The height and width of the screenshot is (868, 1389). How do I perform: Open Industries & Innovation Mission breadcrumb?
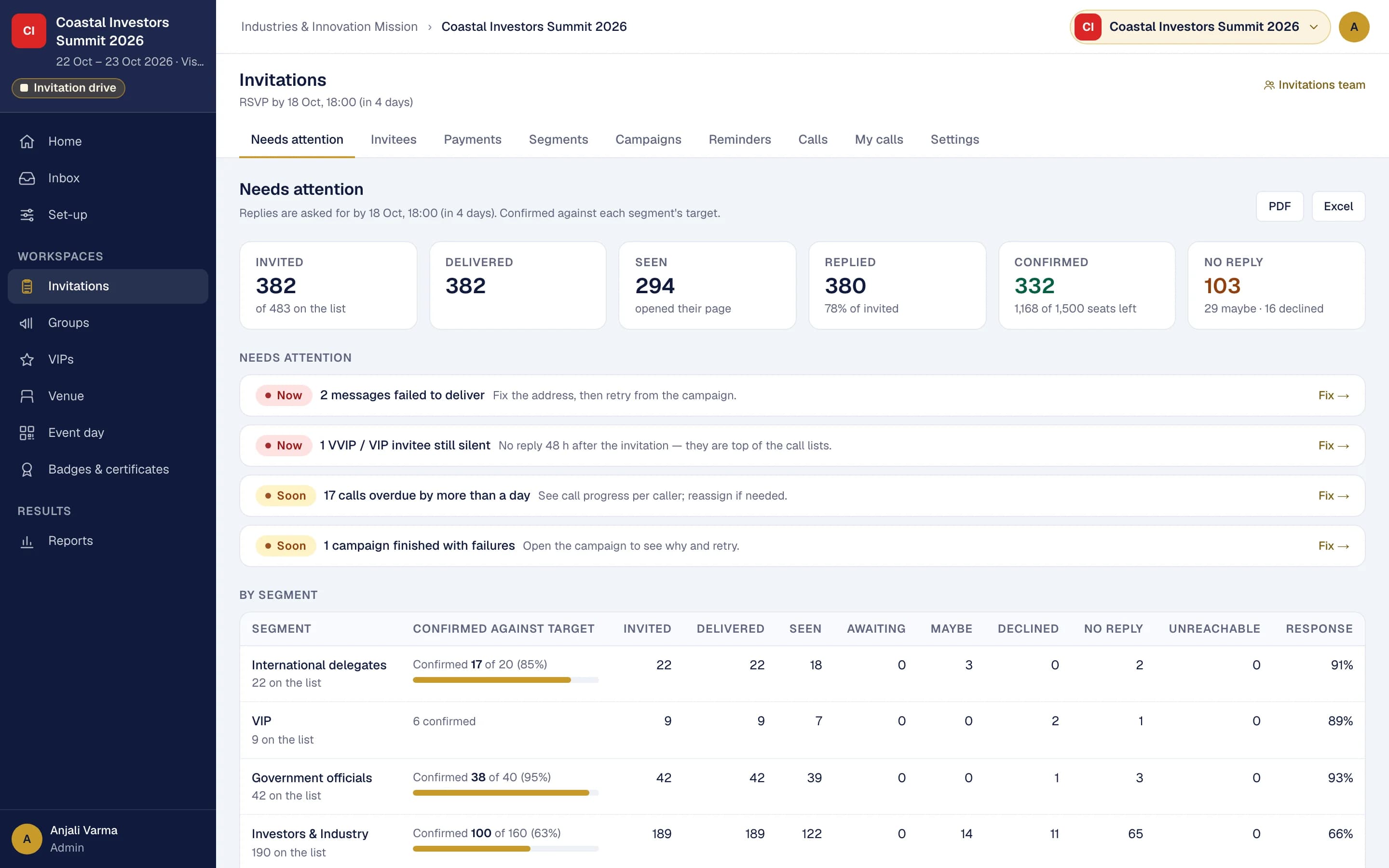click(329, 27)
